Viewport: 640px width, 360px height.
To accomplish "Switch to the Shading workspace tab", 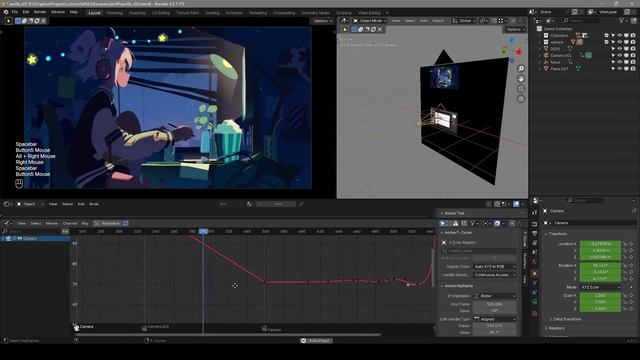I will click(212, 13).
